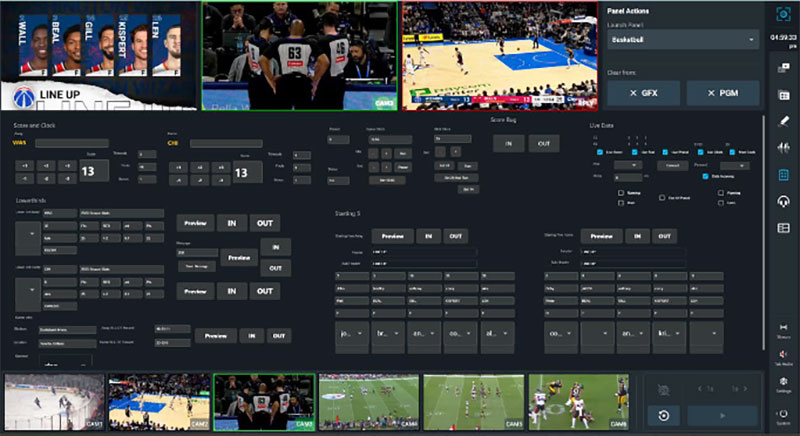Click the WAS team name input field
800x436 pixels.
tap(72, 143)
